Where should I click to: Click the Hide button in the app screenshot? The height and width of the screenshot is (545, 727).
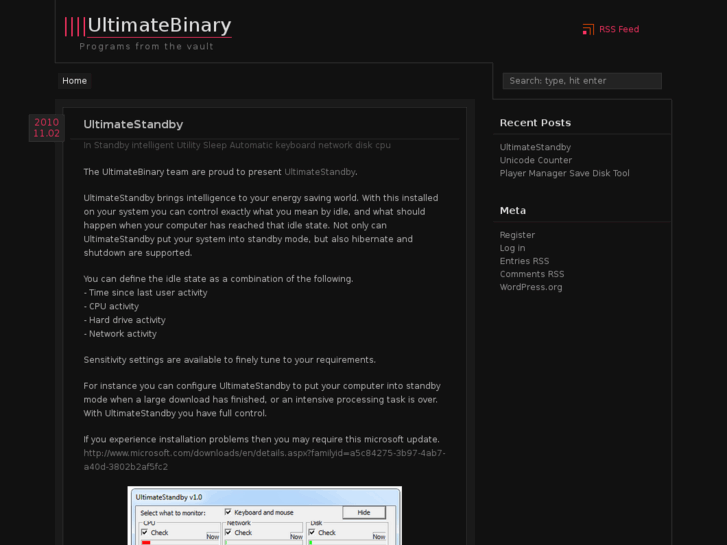coord(363,512)
